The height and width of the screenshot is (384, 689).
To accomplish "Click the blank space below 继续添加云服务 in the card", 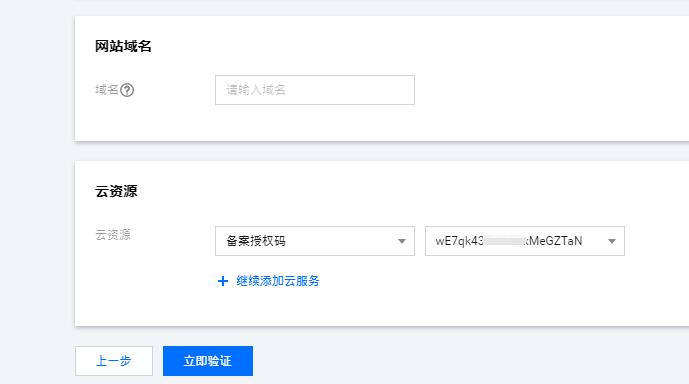I will pyautogui.click(x=374, y=308).
